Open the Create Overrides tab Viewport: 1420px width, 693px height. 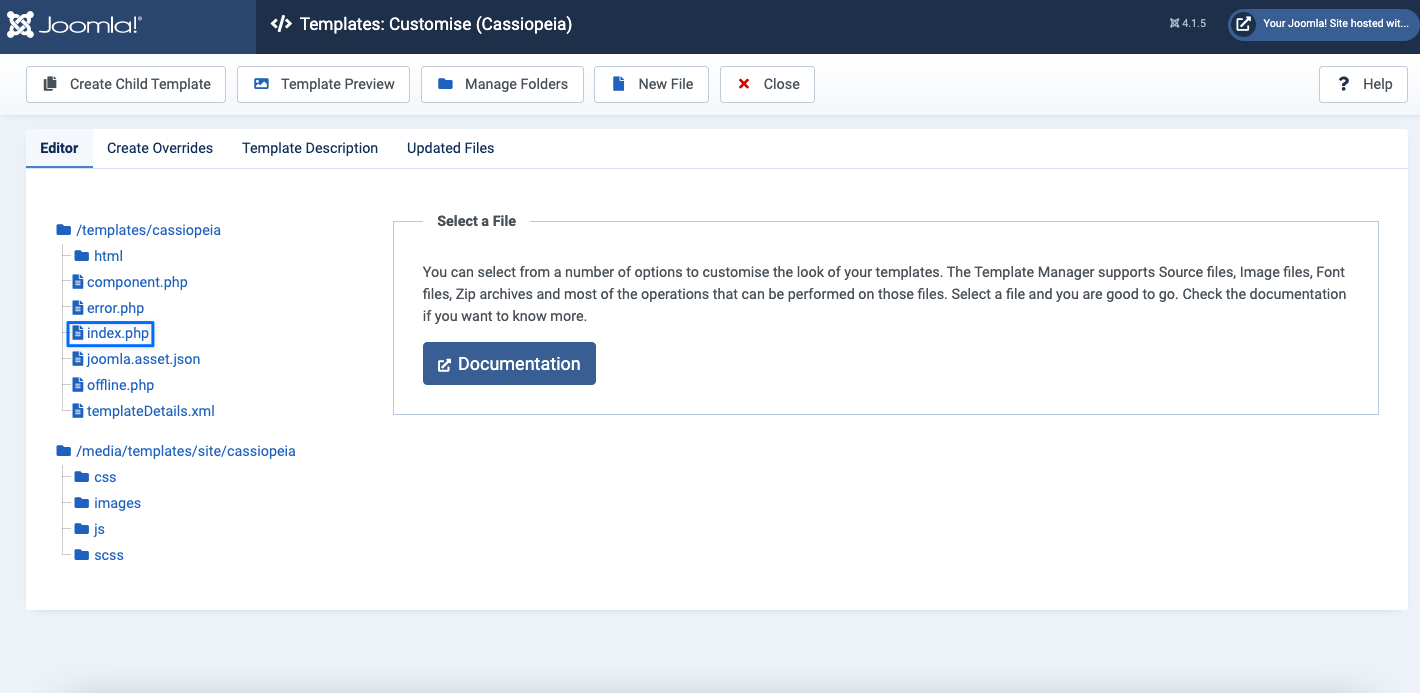(x=160, y=148)
